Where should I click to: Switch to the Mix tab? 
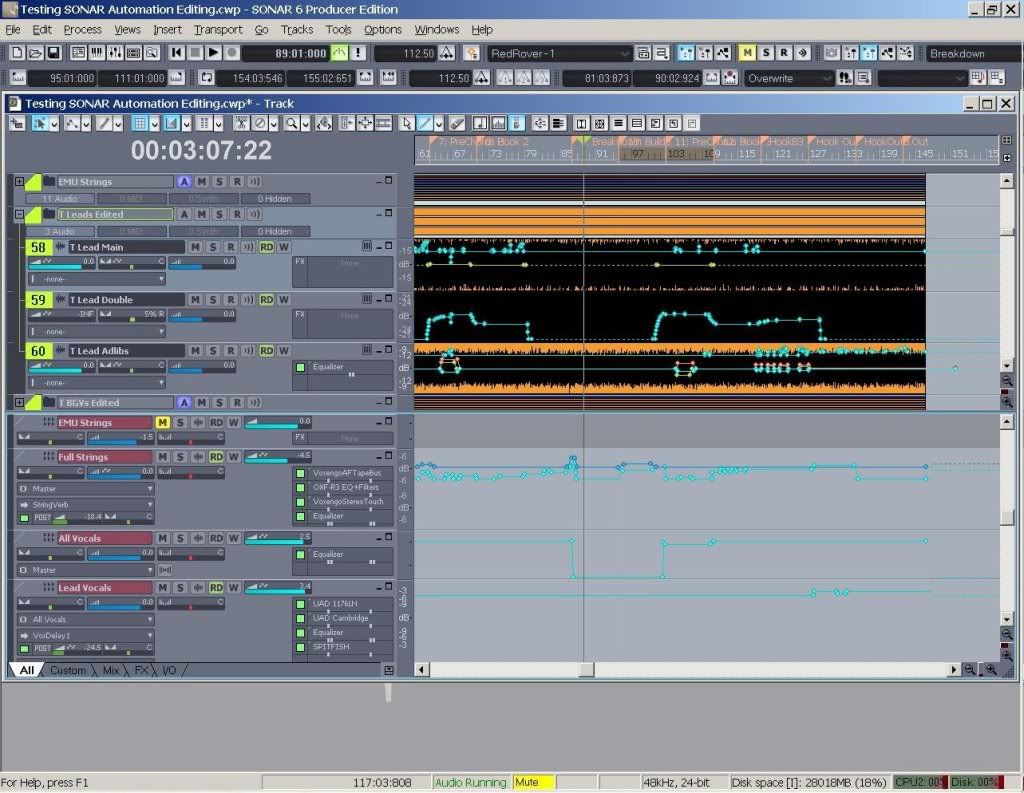click(110, 670)
